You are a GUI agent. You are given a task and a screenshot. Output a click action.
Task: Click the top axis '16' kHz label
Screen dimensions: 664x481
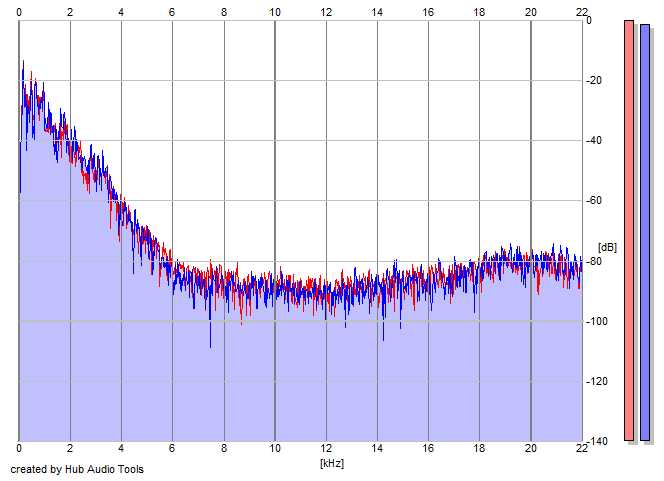(428, 12)
